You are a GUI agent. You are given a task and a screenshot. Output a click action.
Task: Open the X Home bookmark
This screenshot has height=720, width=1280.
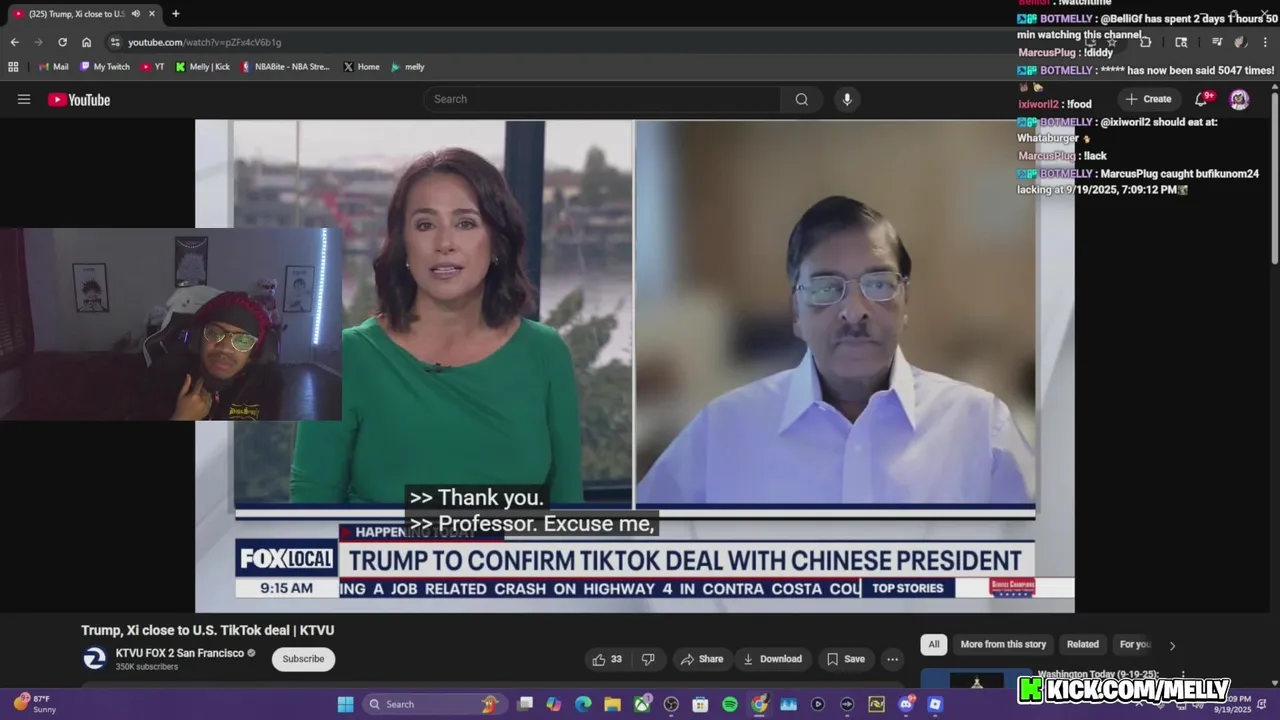tap(361, 67)
